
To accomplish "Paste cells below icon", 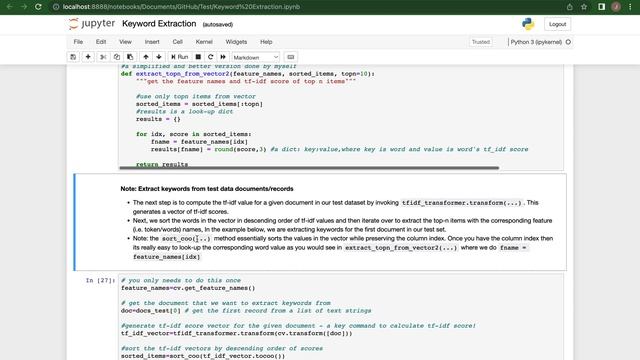I will point(130,57).
